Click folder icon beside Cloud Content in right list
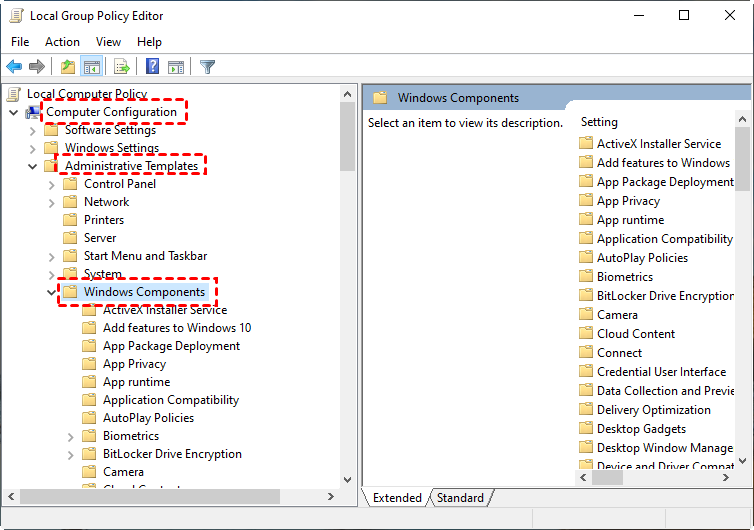Image resolution: width=754 pixels, height=530 pixels. pyautogui.click(x=586, y=334)
